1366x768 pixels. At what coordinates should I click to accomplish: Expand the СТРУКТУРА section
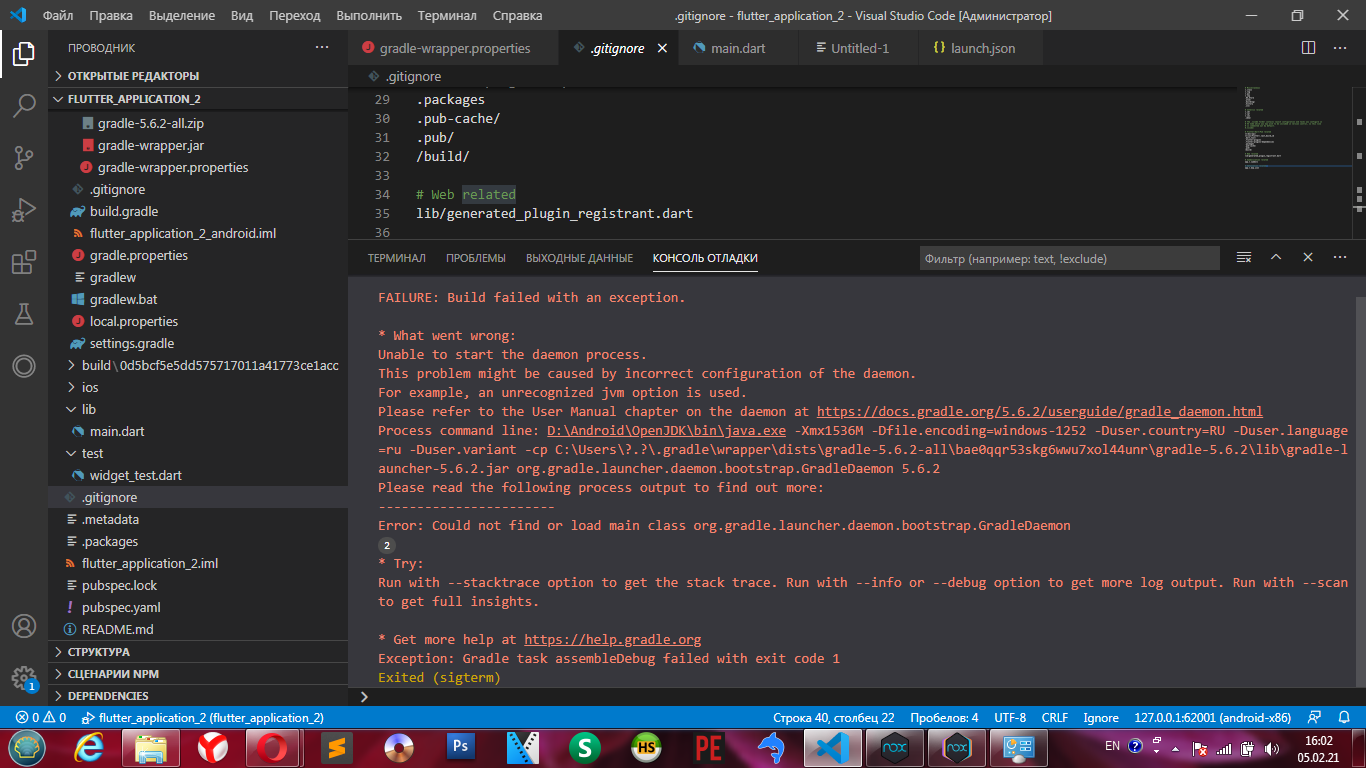198,652
